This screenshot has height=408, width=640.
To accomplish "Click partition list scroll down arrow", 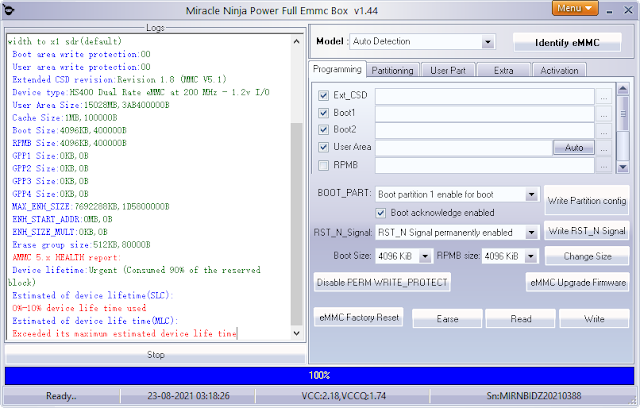I will (622, 166).
